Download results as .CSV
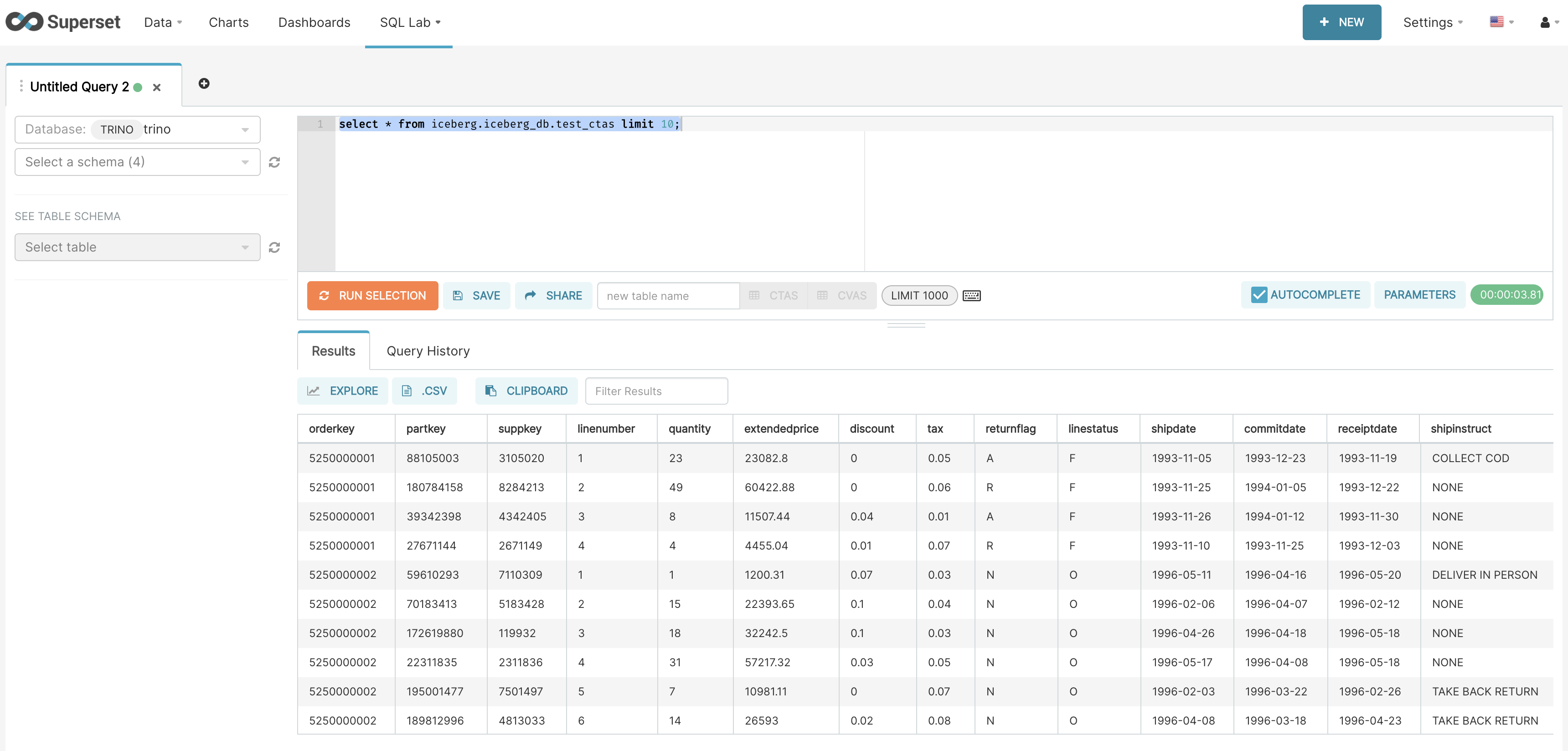This screenshot has height=751, width=1568. 425,391
